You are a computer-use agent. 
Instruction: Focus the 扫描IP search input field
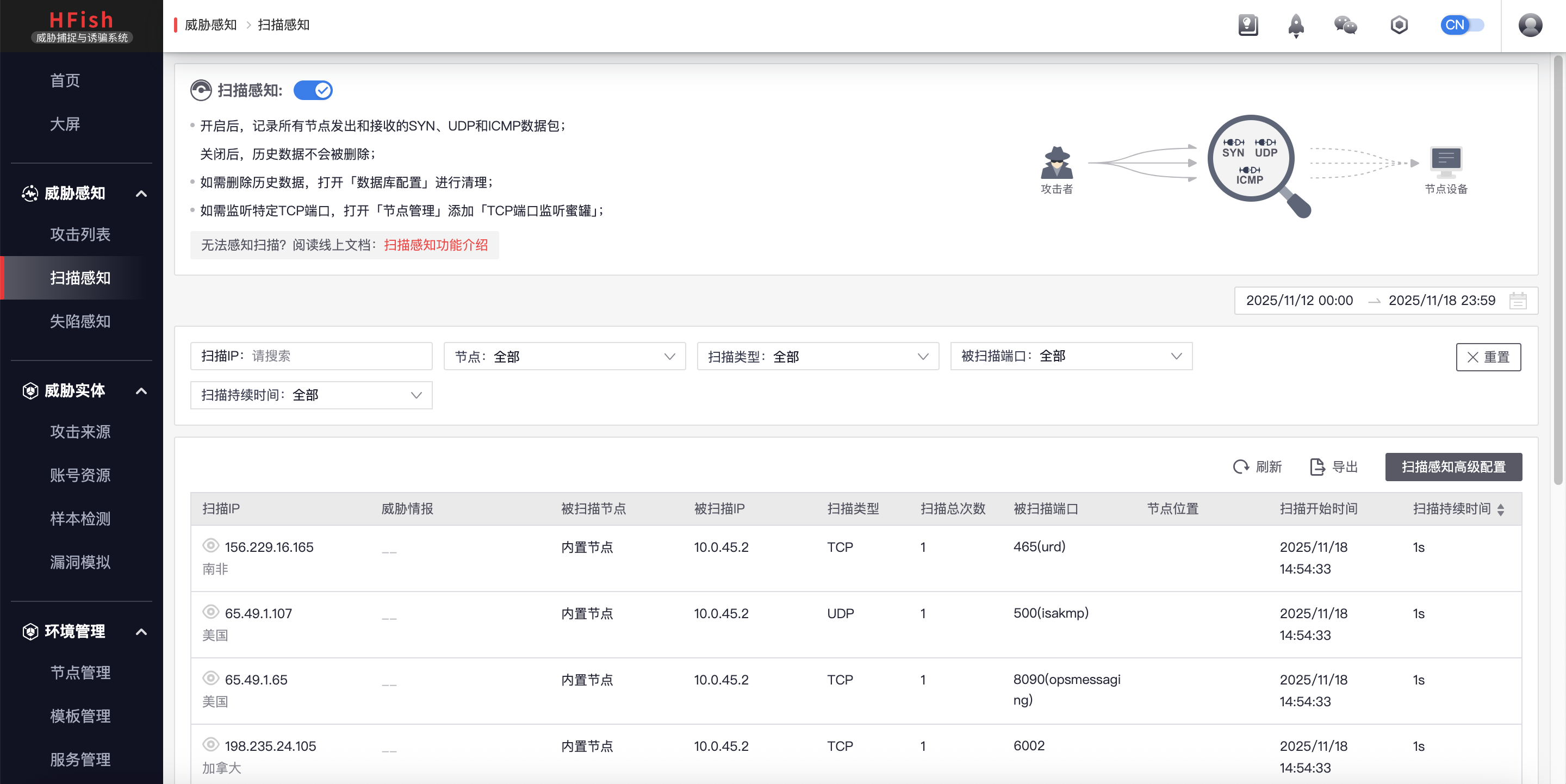[337, 357]
